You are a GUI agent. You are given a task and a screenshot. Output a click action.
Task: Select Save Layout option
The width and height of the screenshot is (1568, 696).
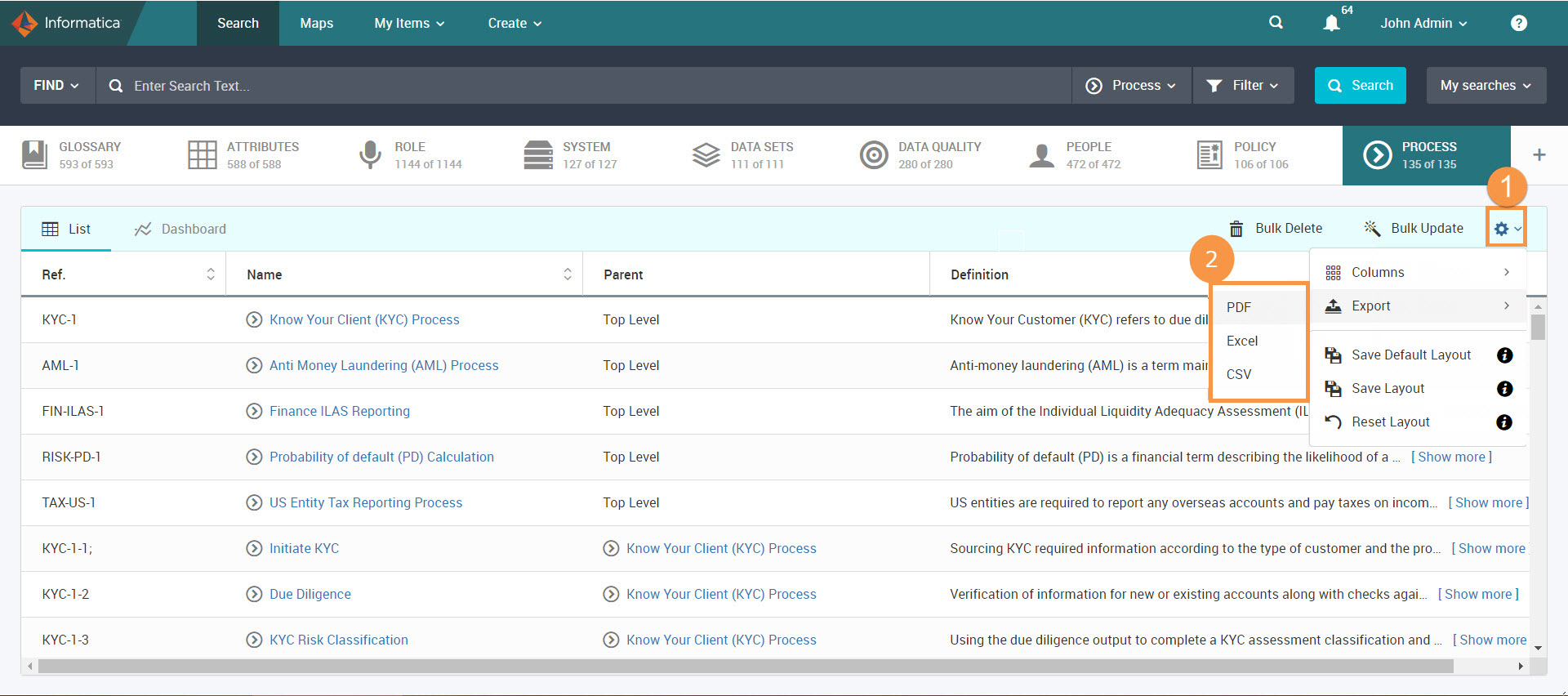tap(1388, 388)
